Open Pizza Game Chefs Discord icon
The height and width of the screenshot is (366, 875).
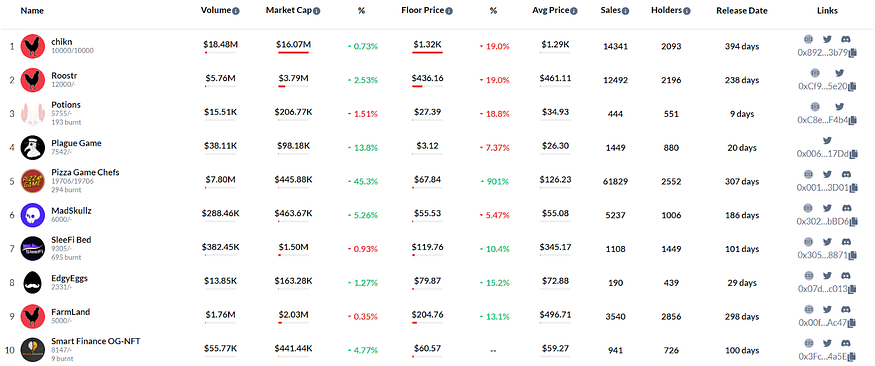point(846,174)
